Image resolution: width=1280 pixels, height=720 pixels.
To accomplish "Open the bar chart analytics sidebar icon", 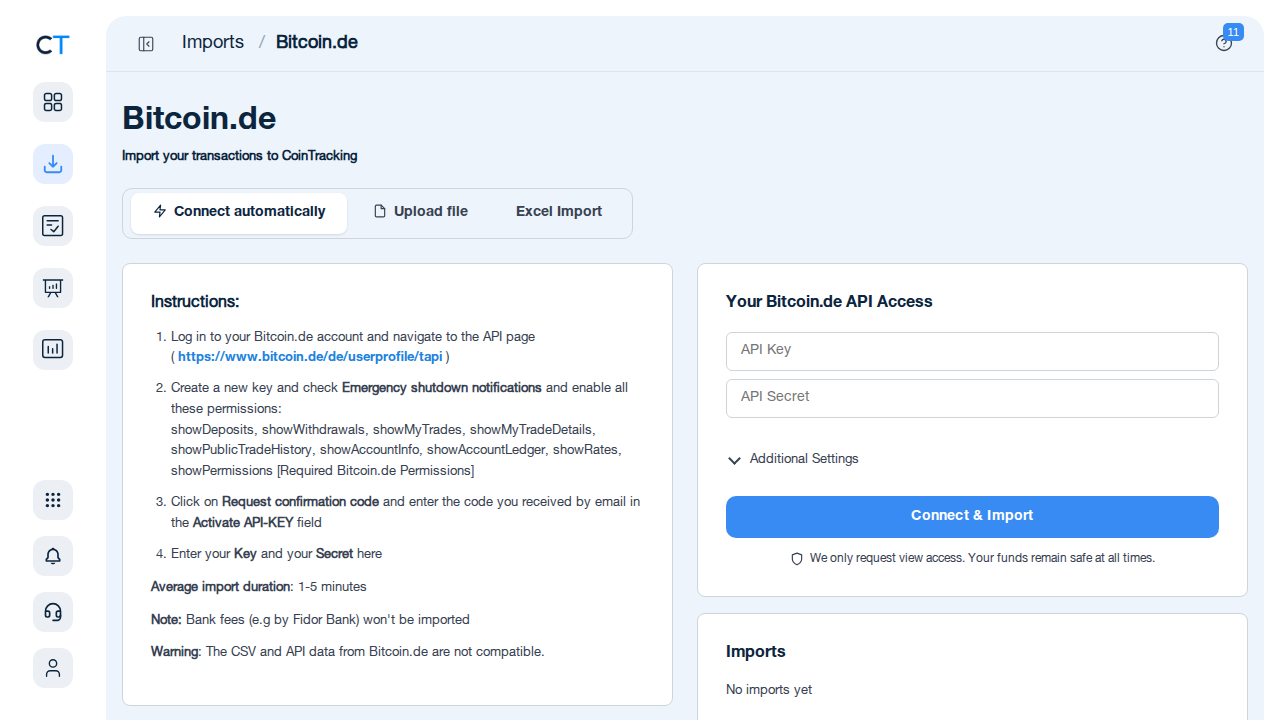I will pos(53,350).
